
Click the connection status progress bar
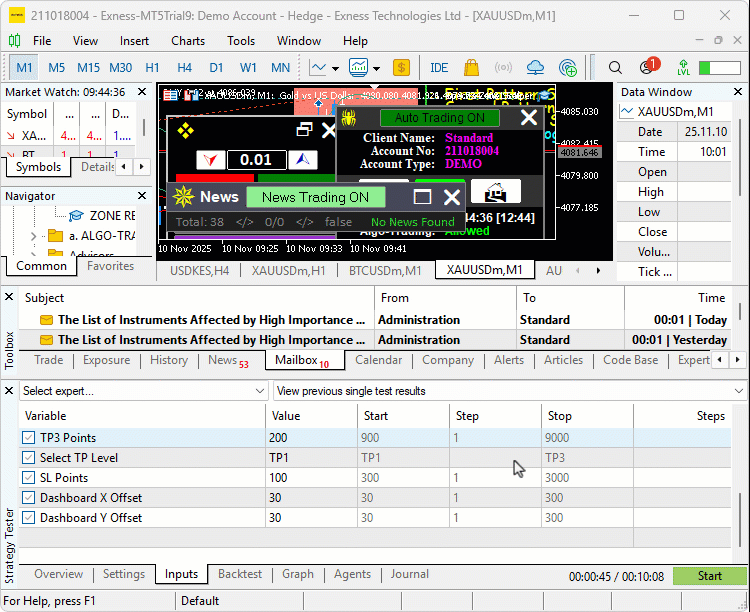click(x=719, y=68)
